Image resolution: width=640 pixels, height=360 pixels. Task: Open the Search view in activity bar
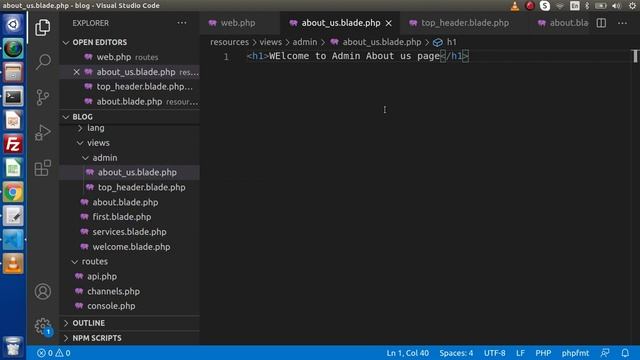tap(42, 62)
